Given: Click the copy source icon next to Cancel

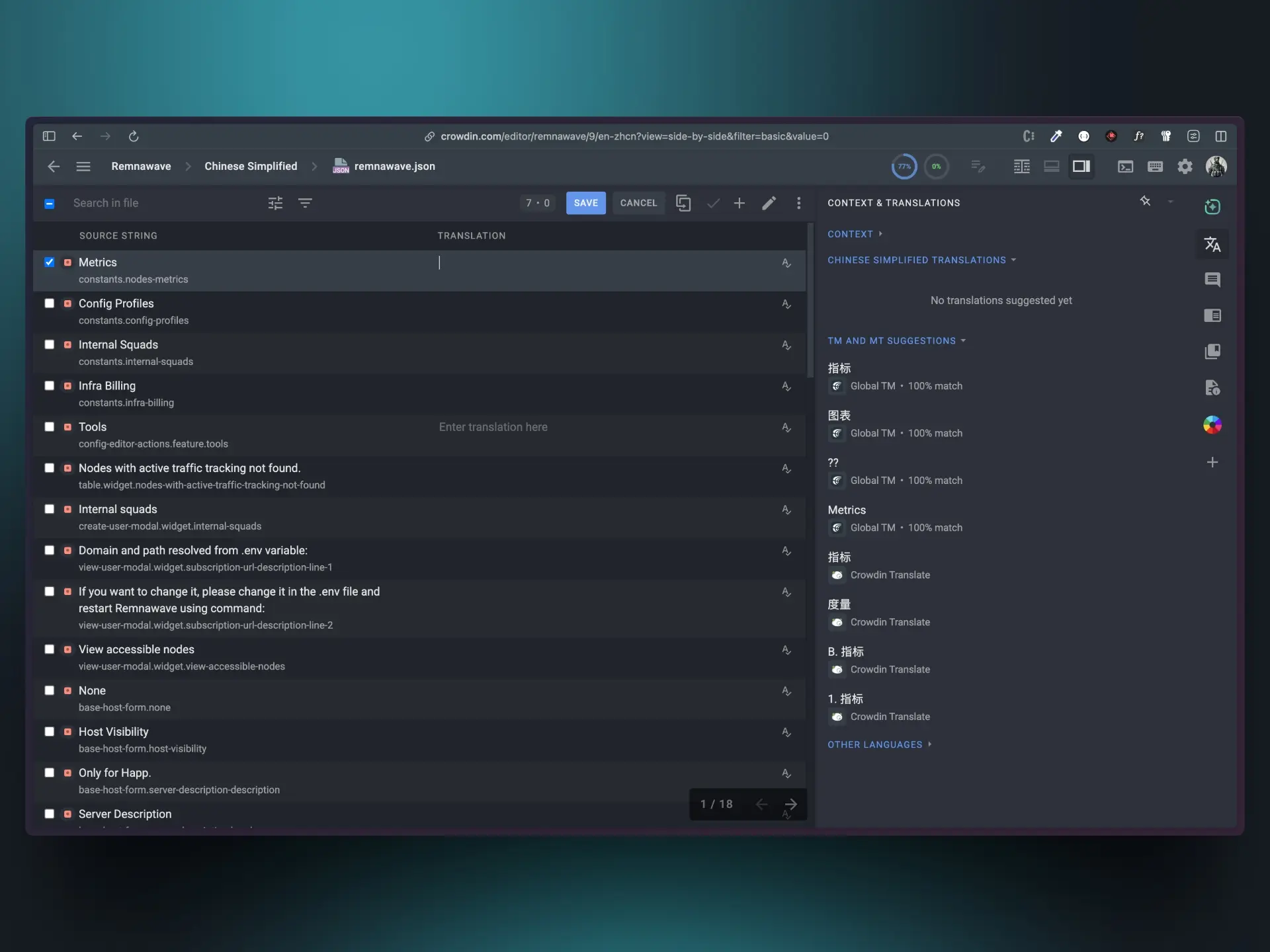Looking at the screenshot, I should 683,203.
